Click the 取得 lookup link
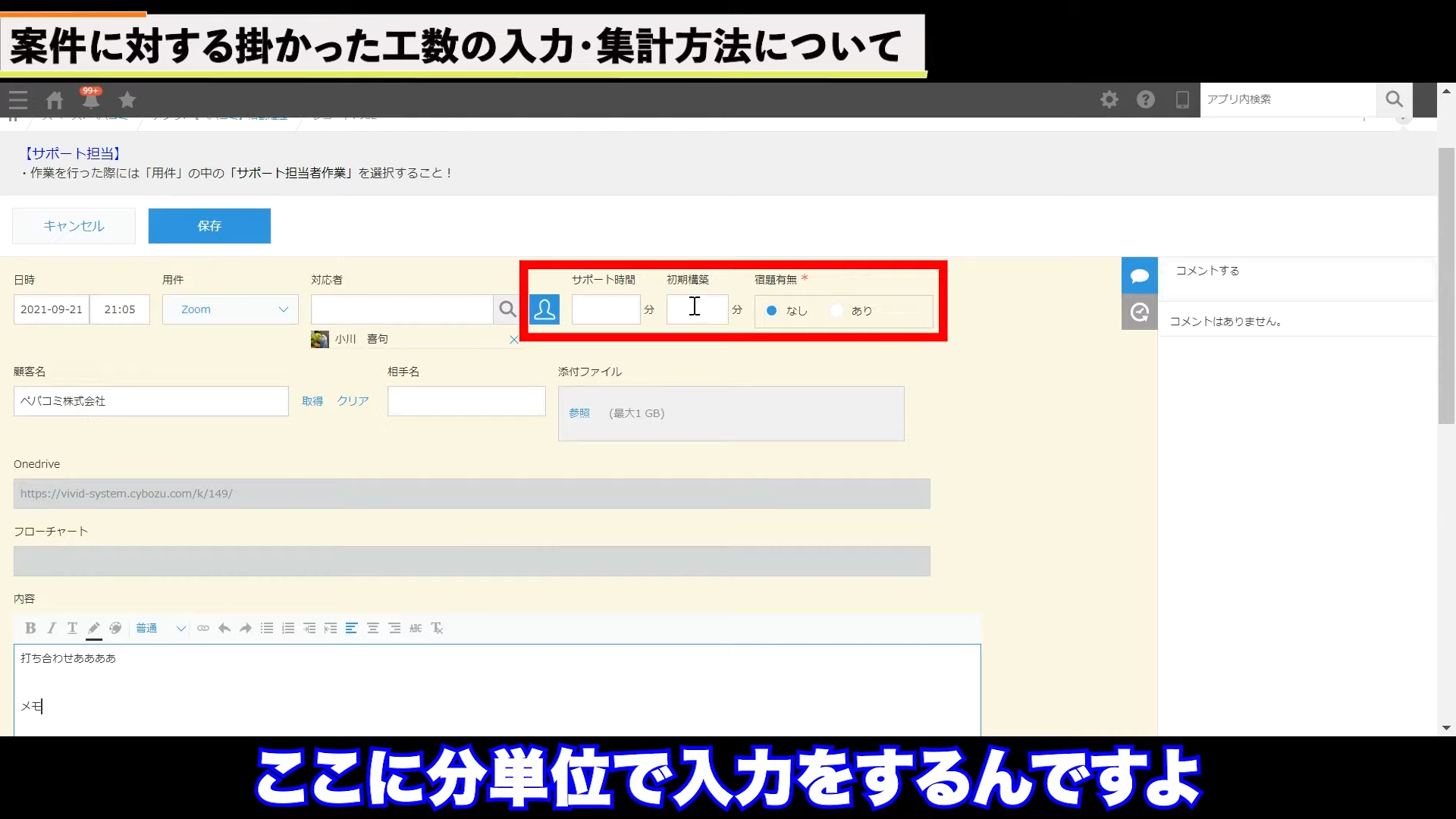Image resolution: width=1456 pixels, height=819 pixels. point(312,401)
